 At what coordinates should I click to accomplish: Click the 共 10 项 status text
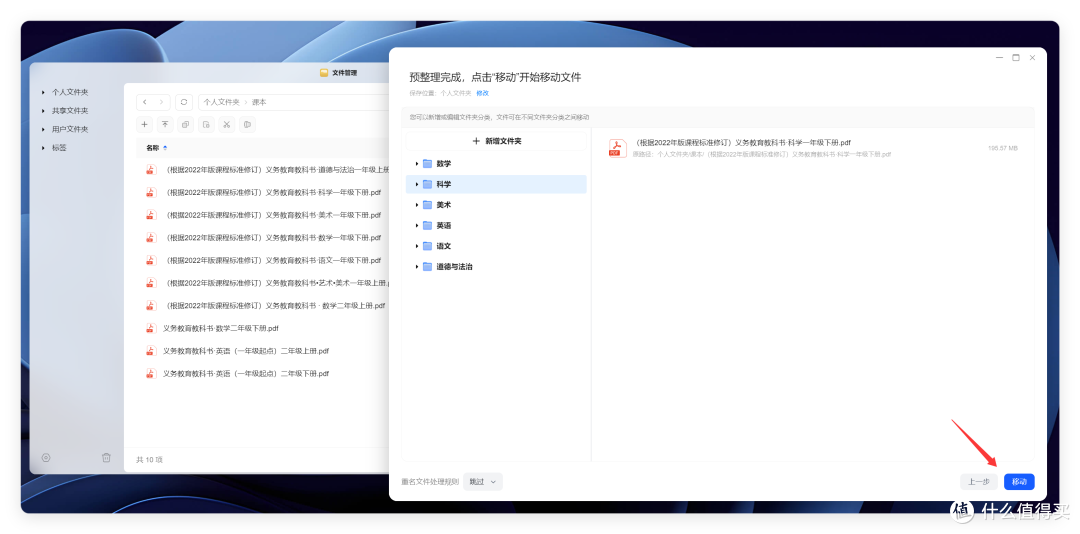(149, 460)
